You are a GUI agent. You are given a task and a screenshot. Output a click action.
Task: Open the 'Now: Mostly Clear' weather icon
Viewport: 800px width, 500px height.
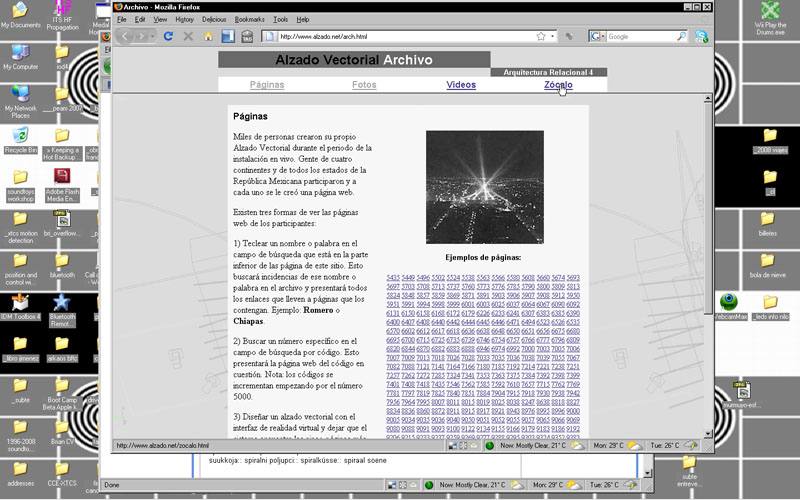point(578,445)
